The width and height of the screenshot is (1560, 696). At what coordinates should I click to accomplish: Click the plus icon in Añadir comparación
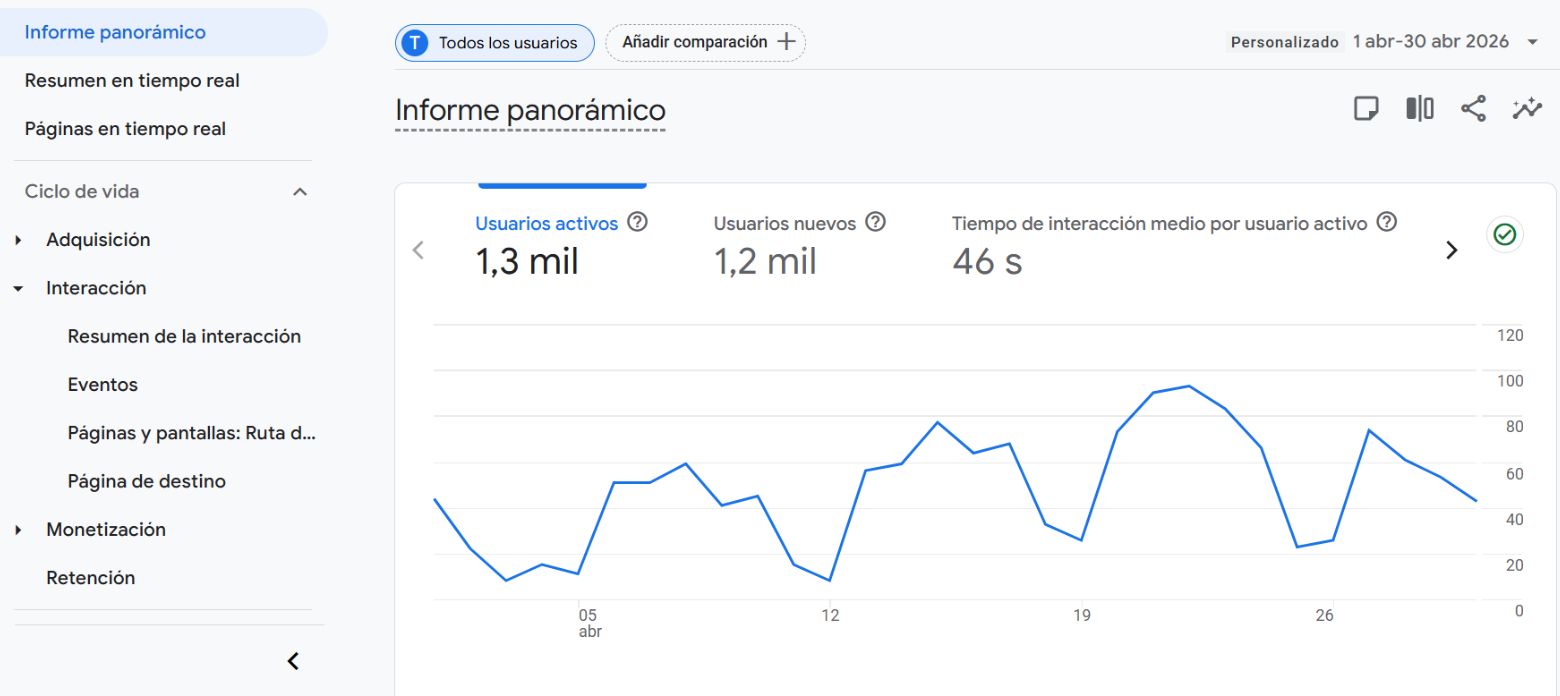786,42
